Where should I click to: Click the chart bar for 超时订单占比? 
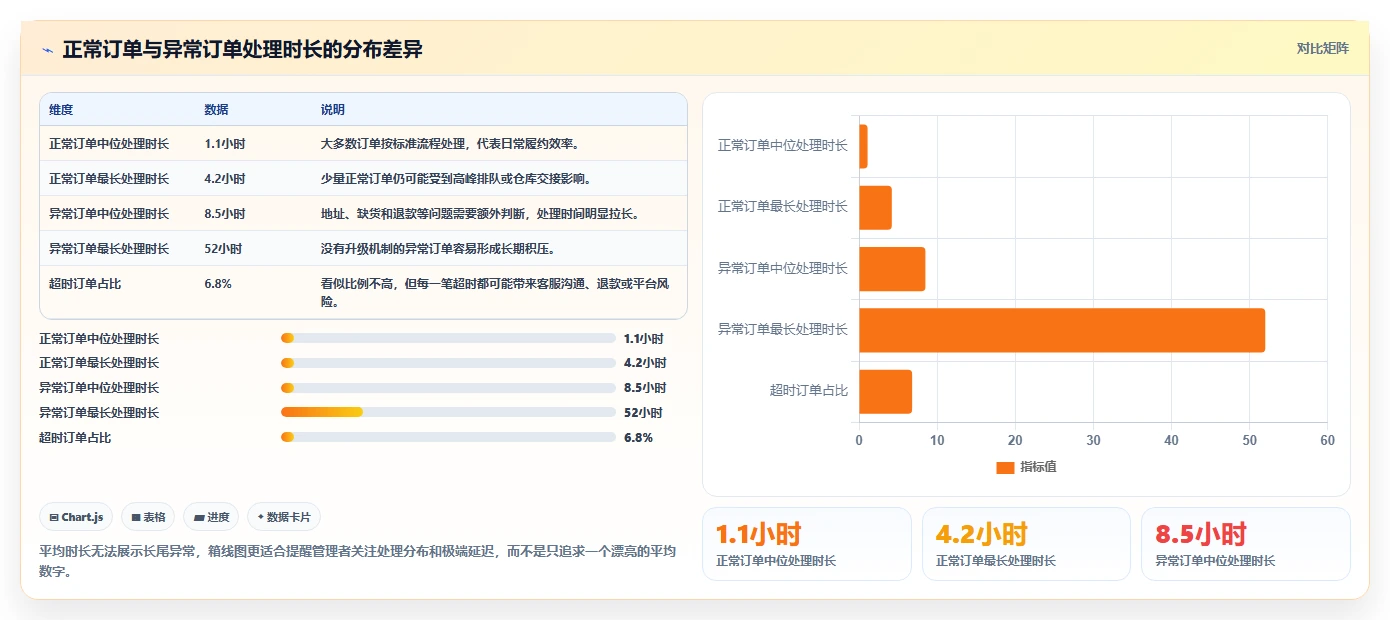pyautogui.click(x=886, y=391)
